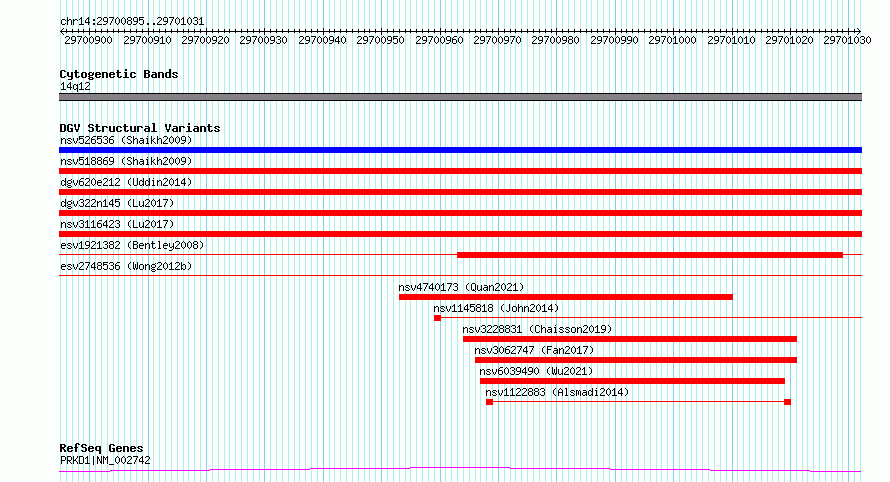Click the nsv3228831 (Chaisson2019) label
The width and height of the screenshot is (890, 482).
(537, 329)
